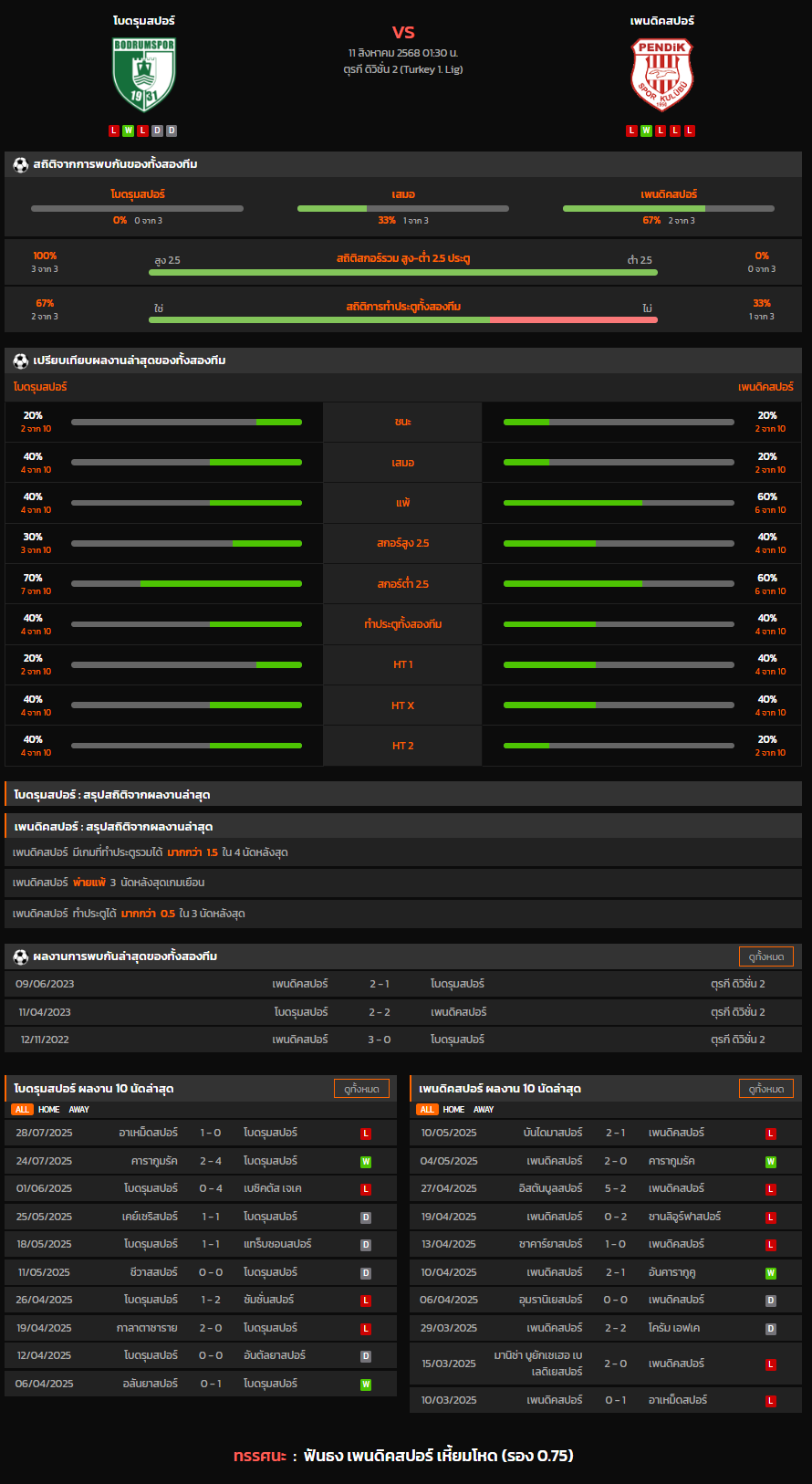Click the W form badge under Bodrumspor crest

(129, 131)
